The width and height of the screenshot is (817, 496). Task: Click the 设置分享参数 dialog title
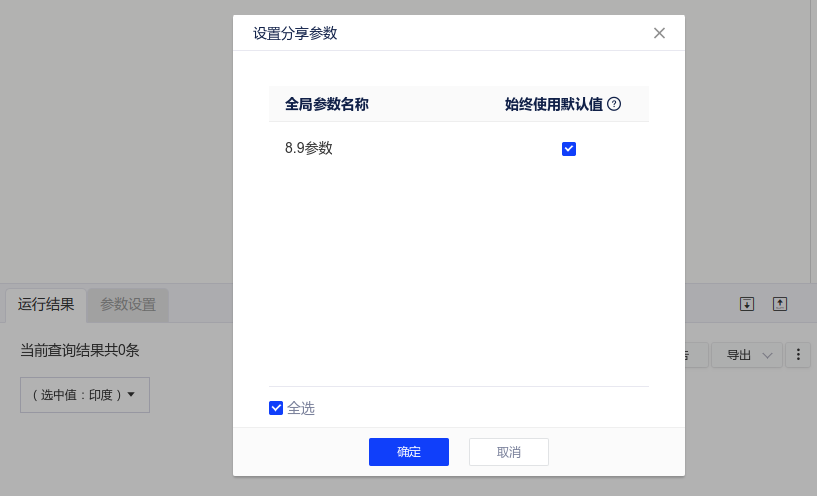tap(295, 33)
